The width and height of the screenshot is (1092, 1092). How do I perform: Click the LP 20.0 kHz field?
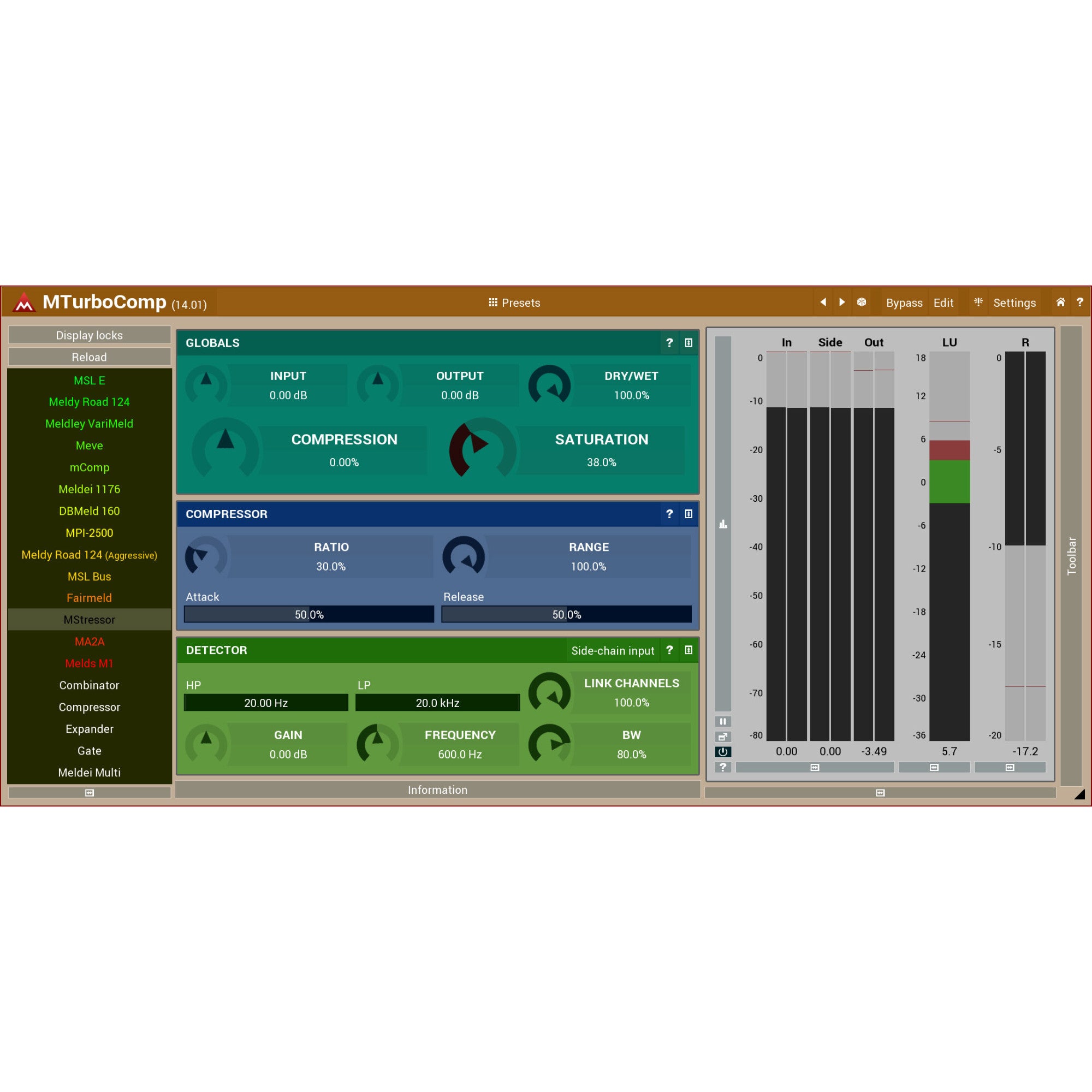tap(437, 703)
